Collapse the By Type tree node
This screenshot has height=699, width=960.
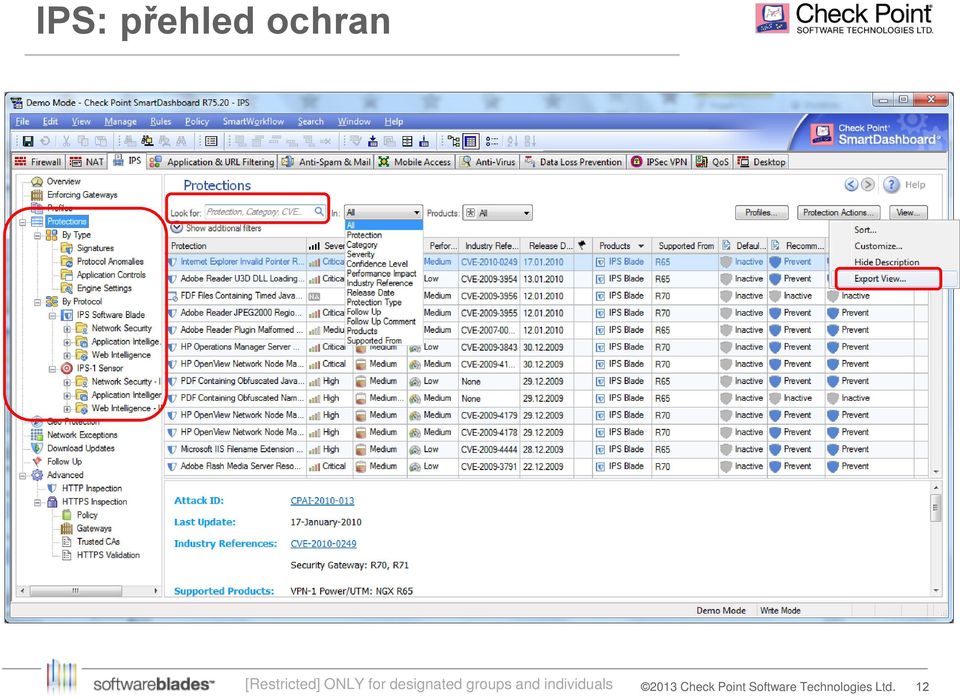[37, 235]
